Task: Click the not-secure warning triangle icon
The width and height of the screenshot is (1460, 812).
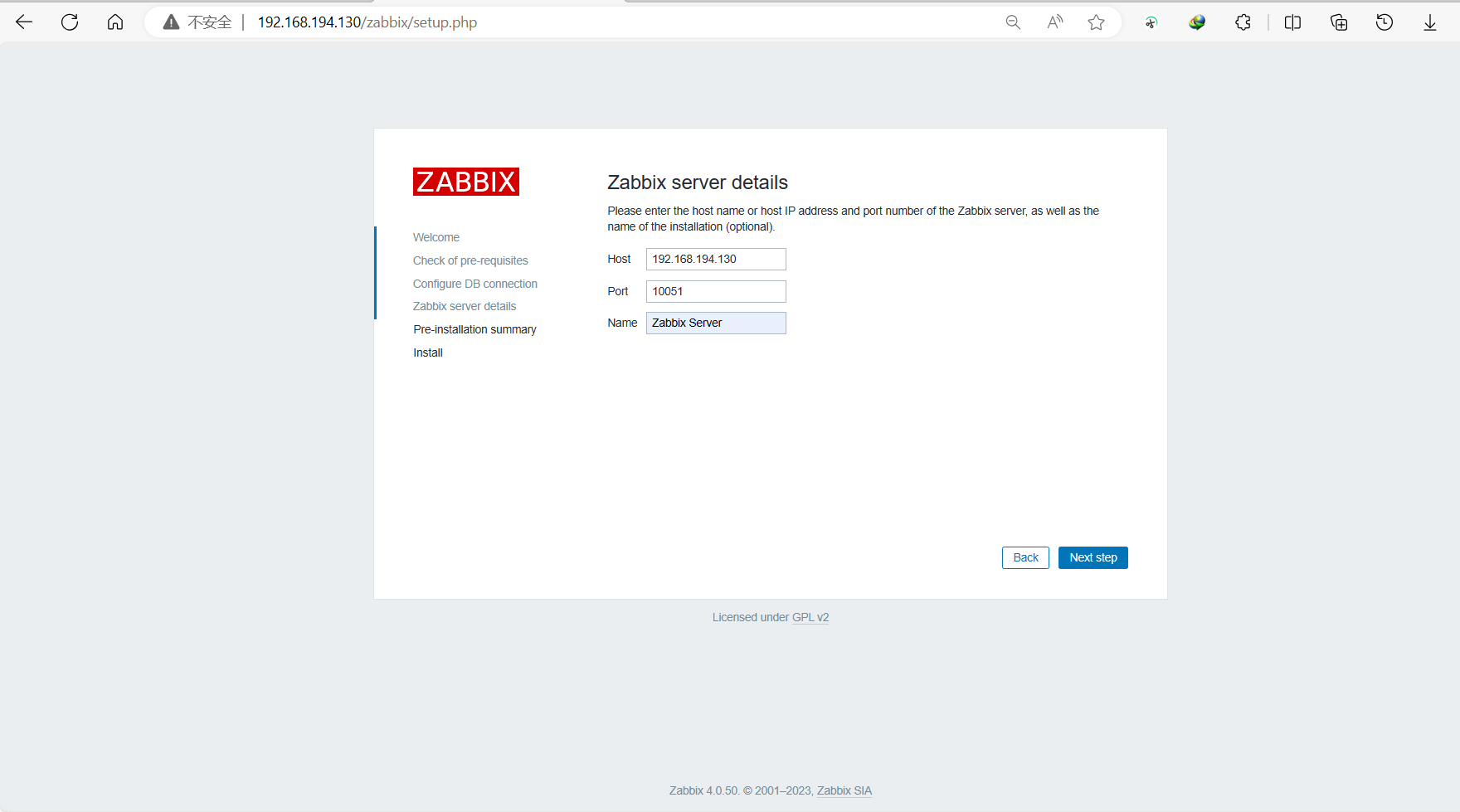Action: tap(171, 22)
